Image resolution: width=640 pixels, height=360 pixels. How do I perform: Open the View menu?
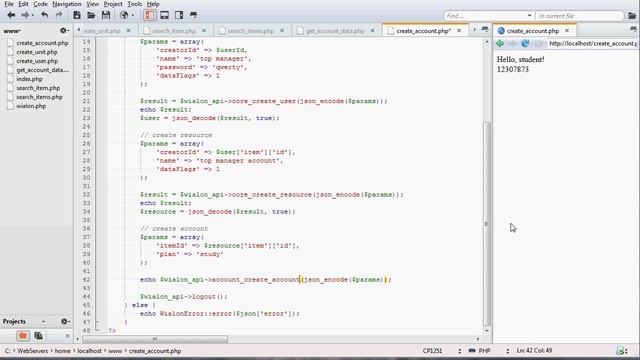tap(93, 4)
